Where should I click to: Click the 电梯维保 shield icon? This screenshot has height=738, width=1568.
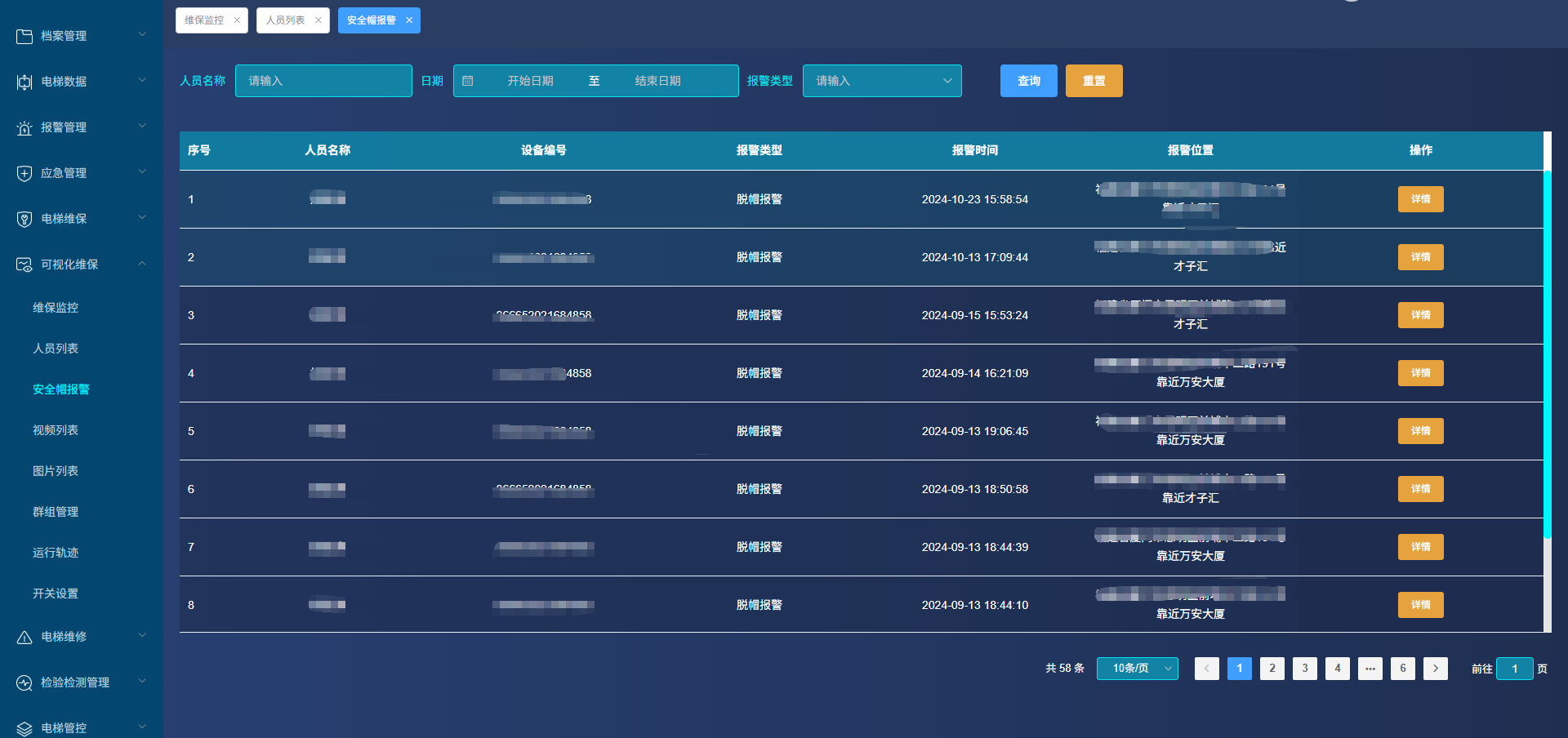click(24, 219)
